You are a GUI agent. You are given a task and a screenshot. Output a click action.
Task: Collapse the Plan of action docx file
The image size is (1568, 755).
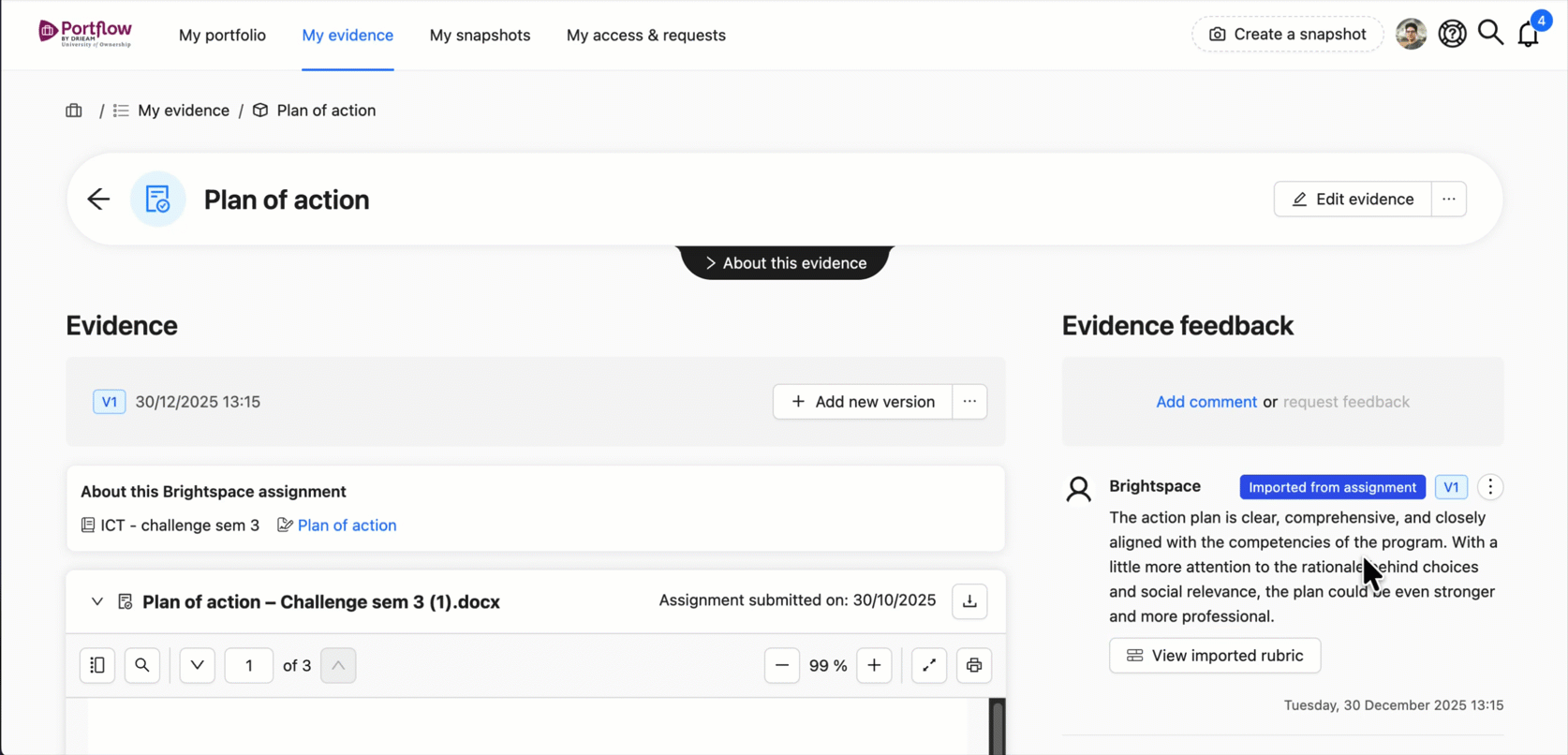click(x=96, y=601)
